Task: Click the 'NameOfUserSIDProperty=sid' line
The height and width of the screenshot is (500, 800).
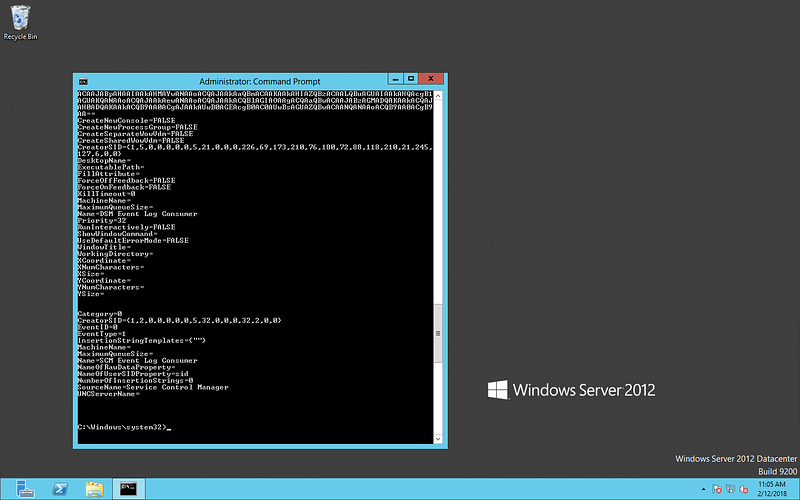Action: pos(133,373)
